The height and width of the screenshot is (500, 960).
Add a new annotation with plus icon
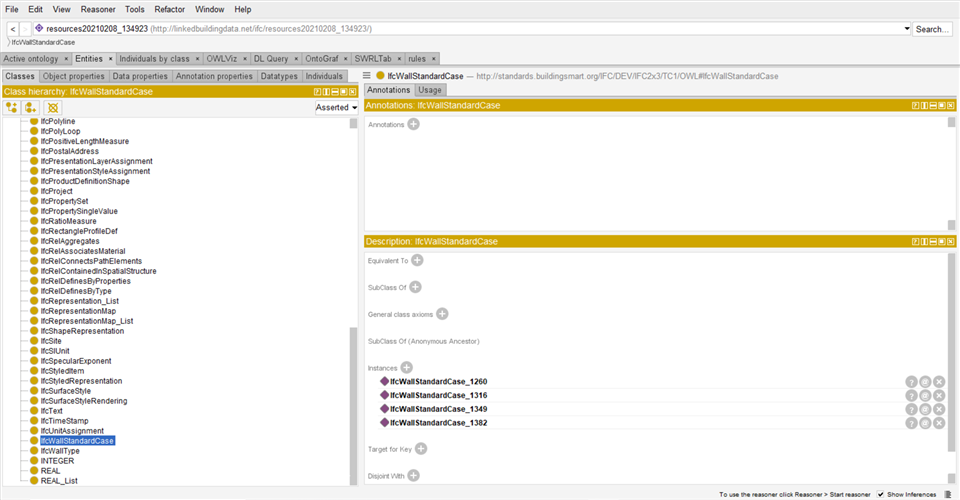coord(413,124)
